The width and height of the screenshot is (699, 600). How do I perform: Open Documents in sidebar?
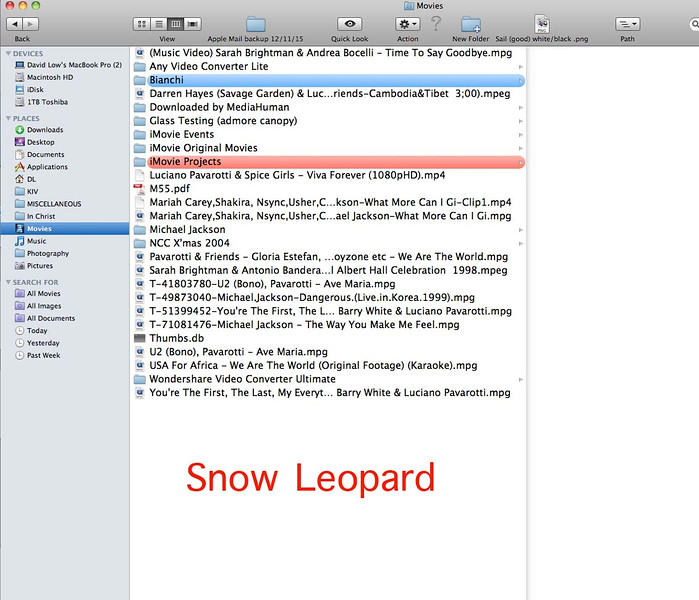(x=39, y=154)
